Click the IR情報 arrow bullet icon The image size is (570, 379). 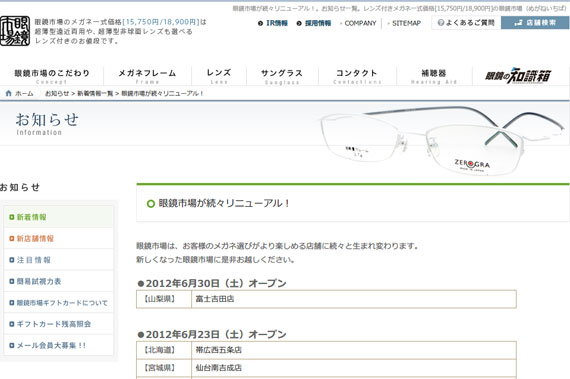(x=260, y=23)
